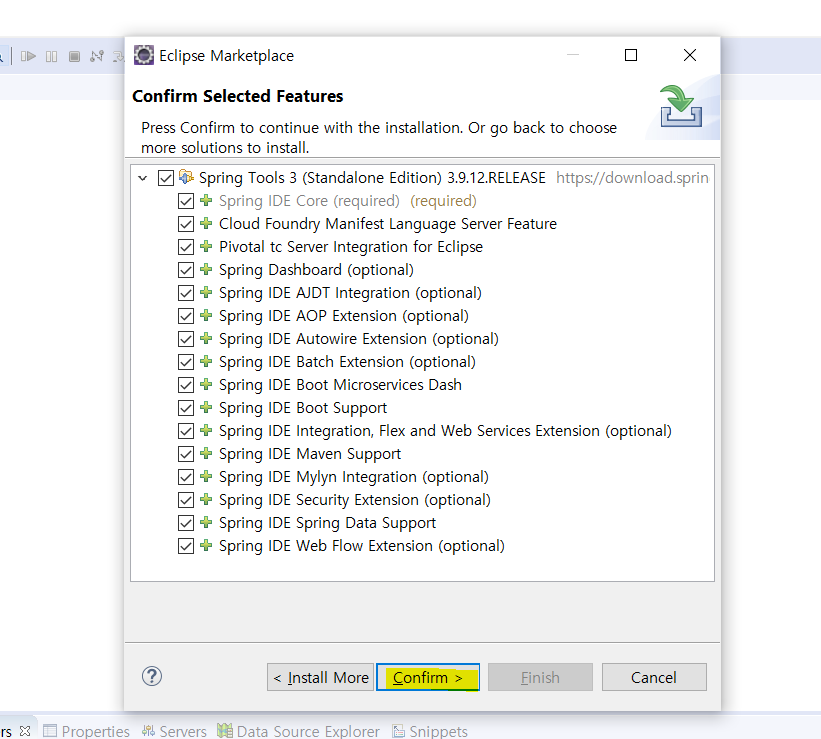Screen dimensions: 821x739
Task: Click the Confirm button
Action: [x=428, y=677]
